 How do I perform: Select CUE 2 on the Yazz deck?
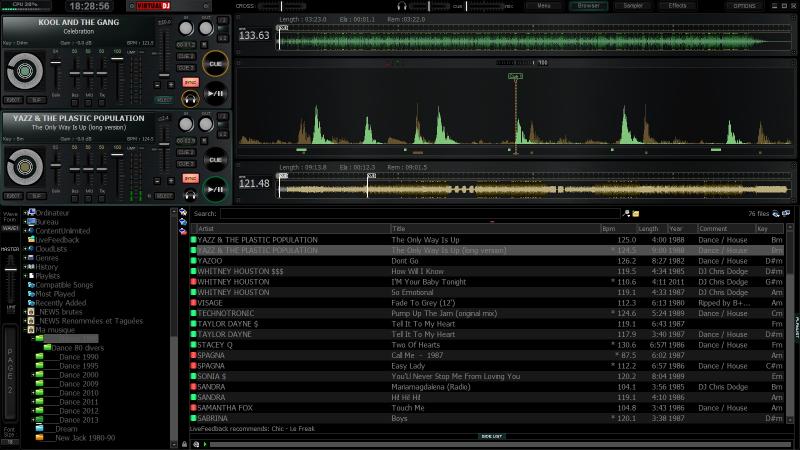tap(186, 152)
